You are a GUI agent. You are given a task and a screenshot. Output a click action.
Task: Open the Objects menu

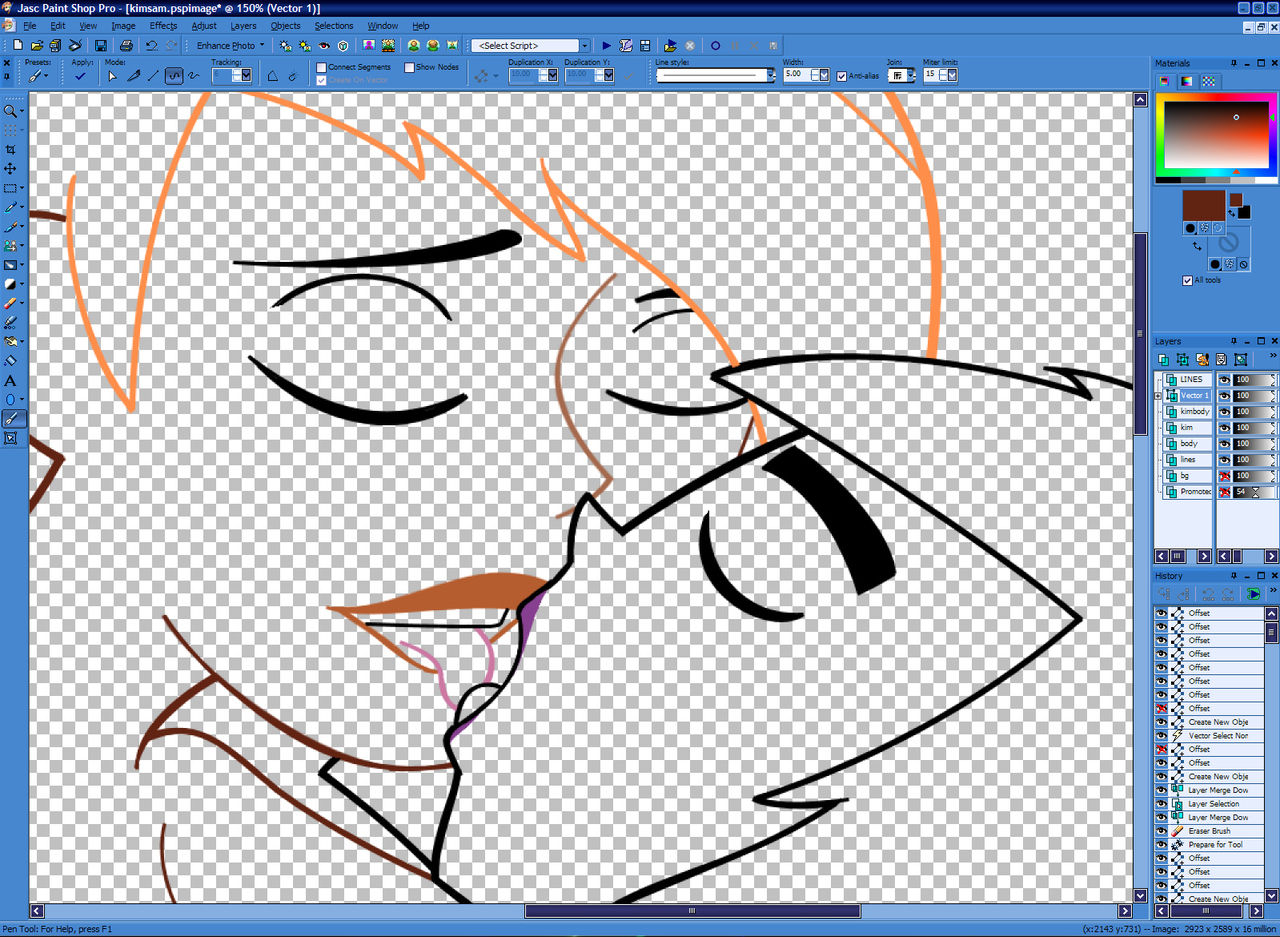point(285,26)
